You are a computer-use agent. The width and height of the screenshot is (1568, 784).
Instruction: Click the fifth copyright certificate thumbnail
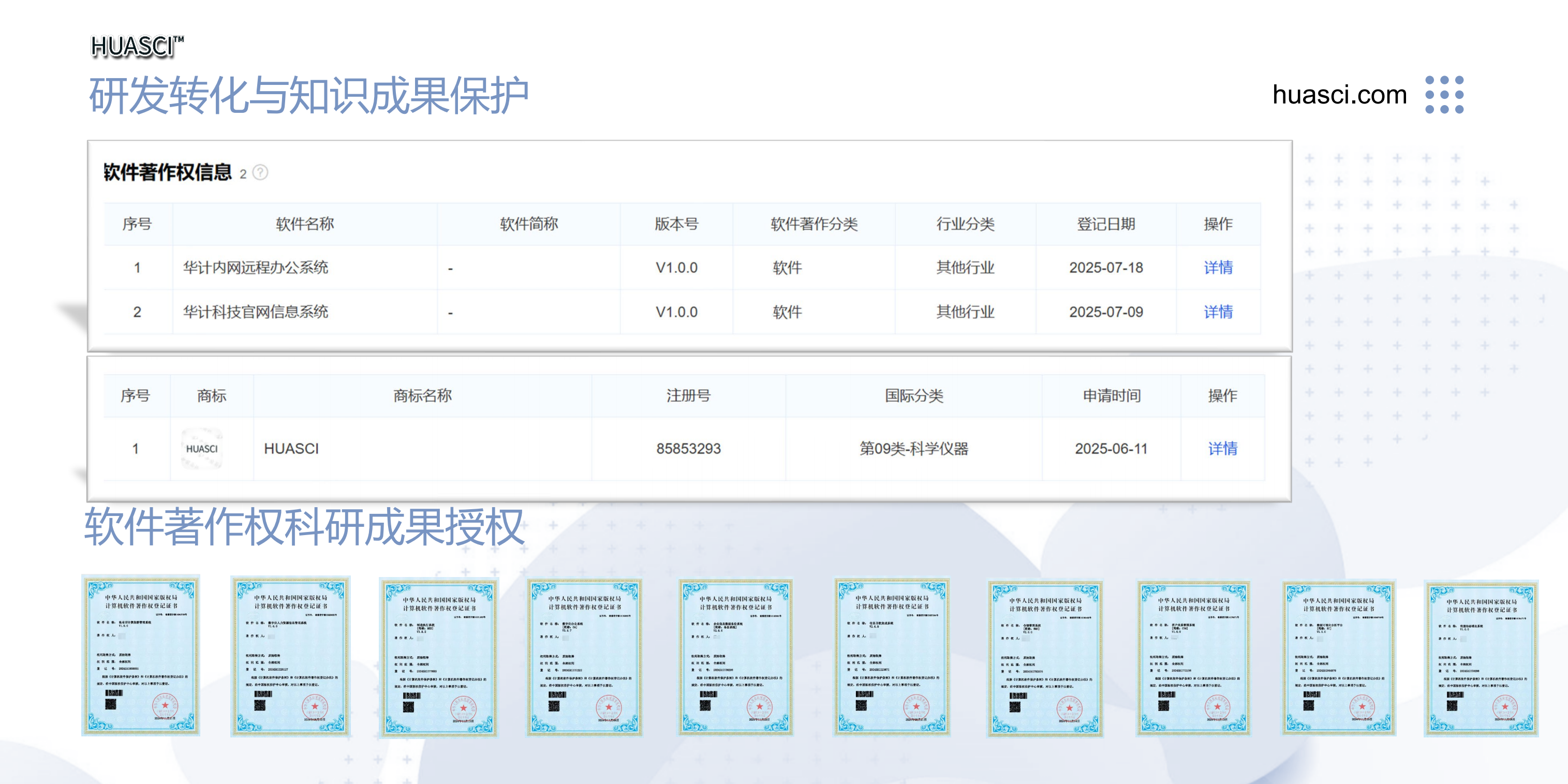(x=735, y=657)
